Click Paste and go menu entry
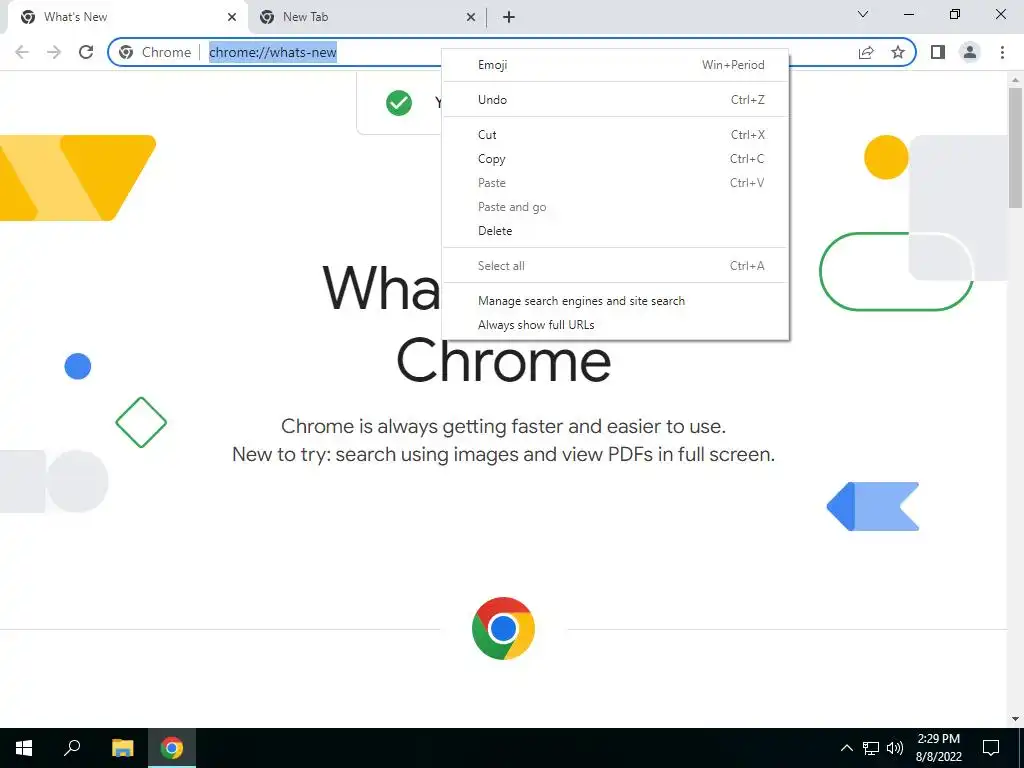The height and width of the screenshot is (768, 1024). 615,207
